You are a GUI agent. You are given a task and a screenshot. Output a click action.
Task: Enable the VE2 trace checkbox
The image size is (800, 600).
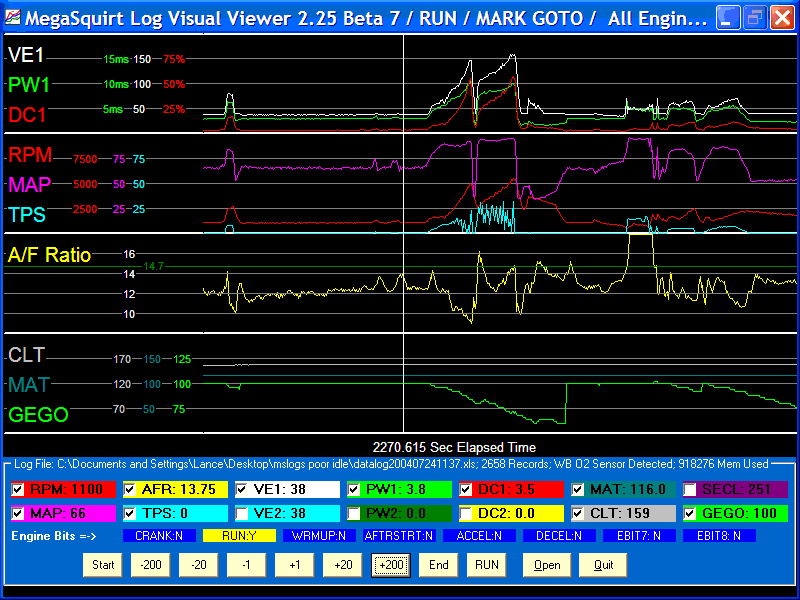(243, 513)
